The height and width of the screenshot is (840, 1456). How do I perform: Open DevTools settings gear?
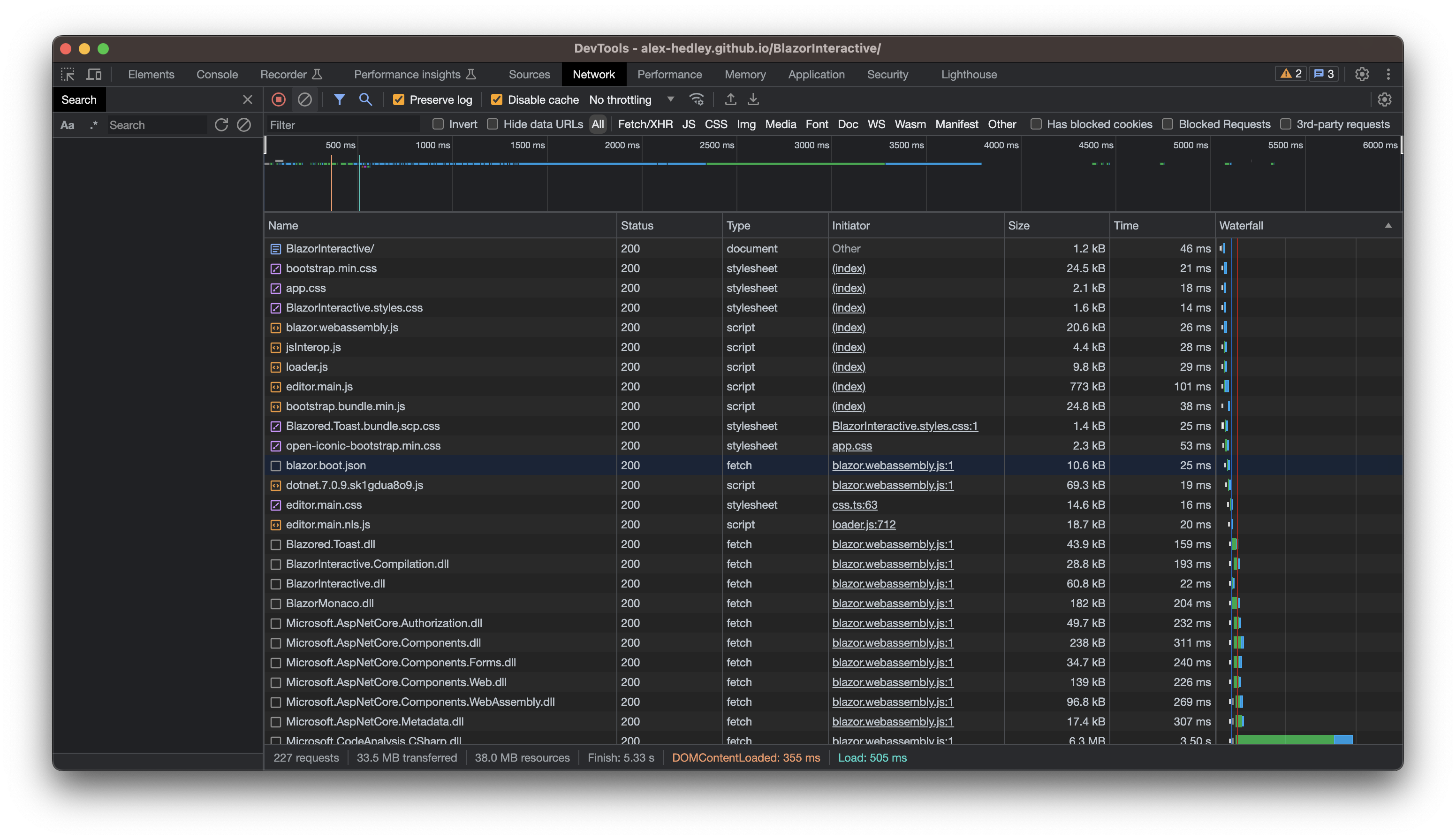[1362, 75]
